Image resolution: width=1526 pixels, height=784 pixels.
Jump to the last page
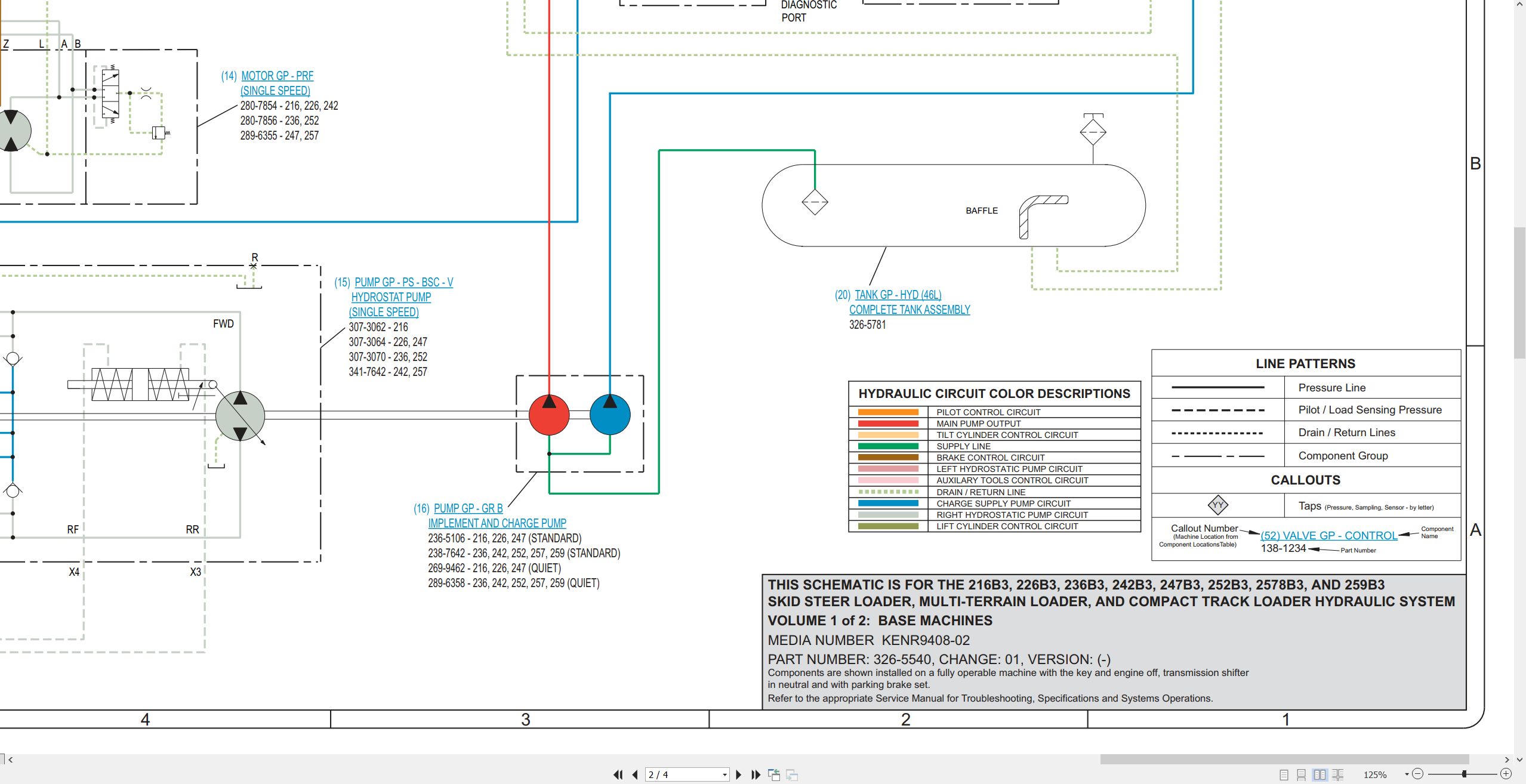(756, 774)
